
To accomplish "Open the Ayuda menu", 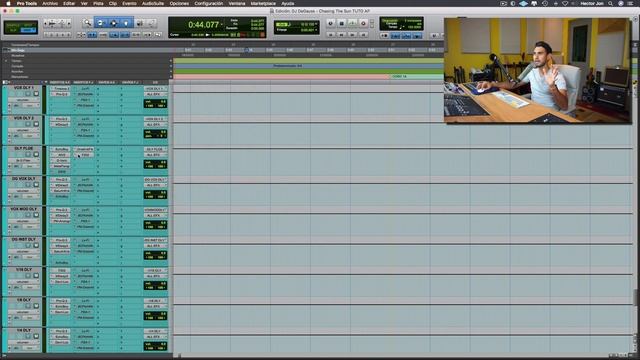I will tap(288, 3).
